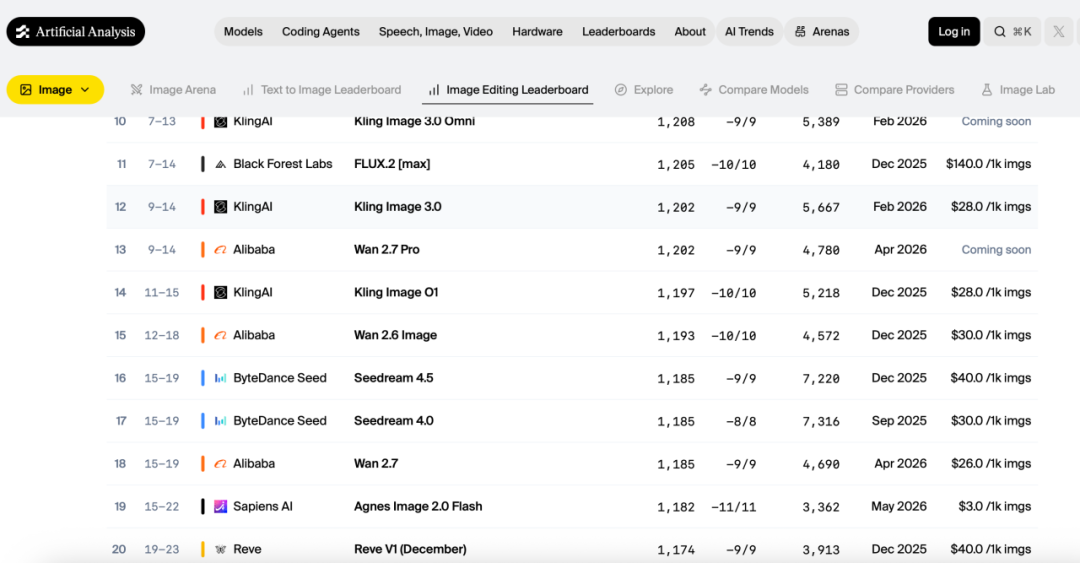Open the Explore tab

(x=644, y=90)
